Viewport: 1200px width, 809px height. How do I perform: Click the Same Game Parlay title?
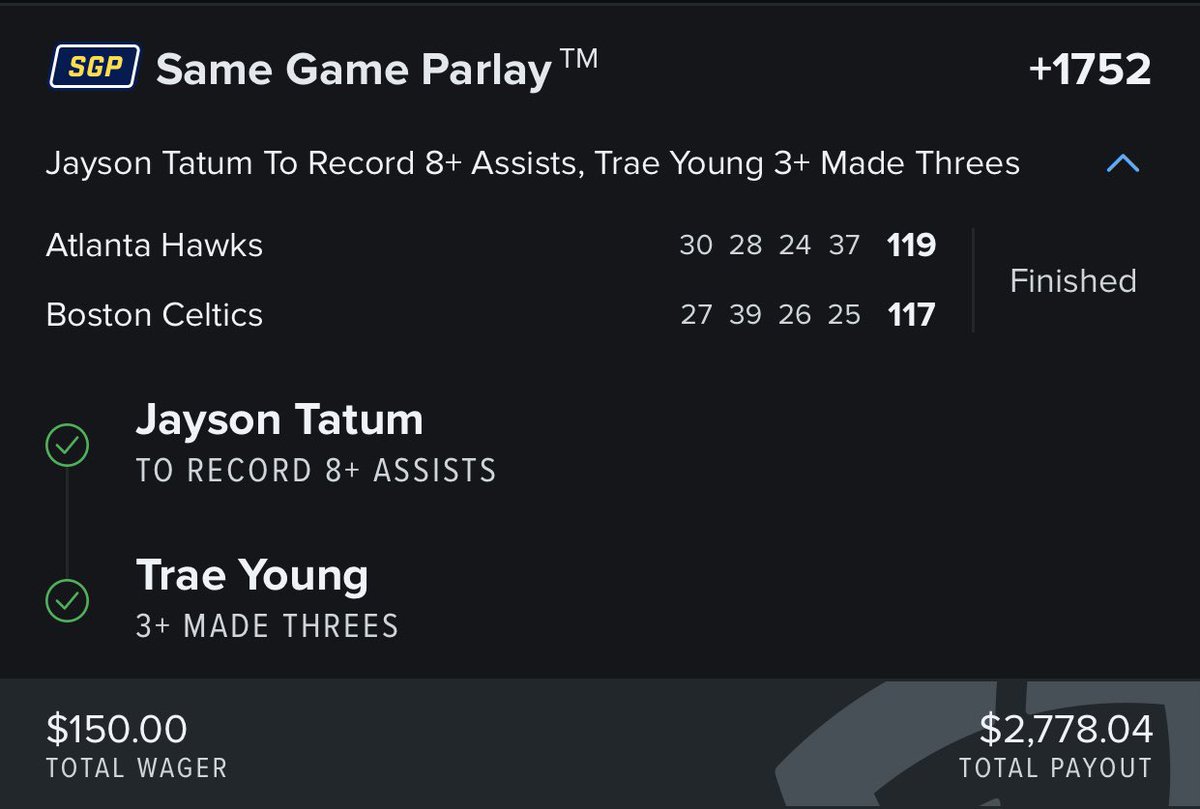[x=377, y=70]
